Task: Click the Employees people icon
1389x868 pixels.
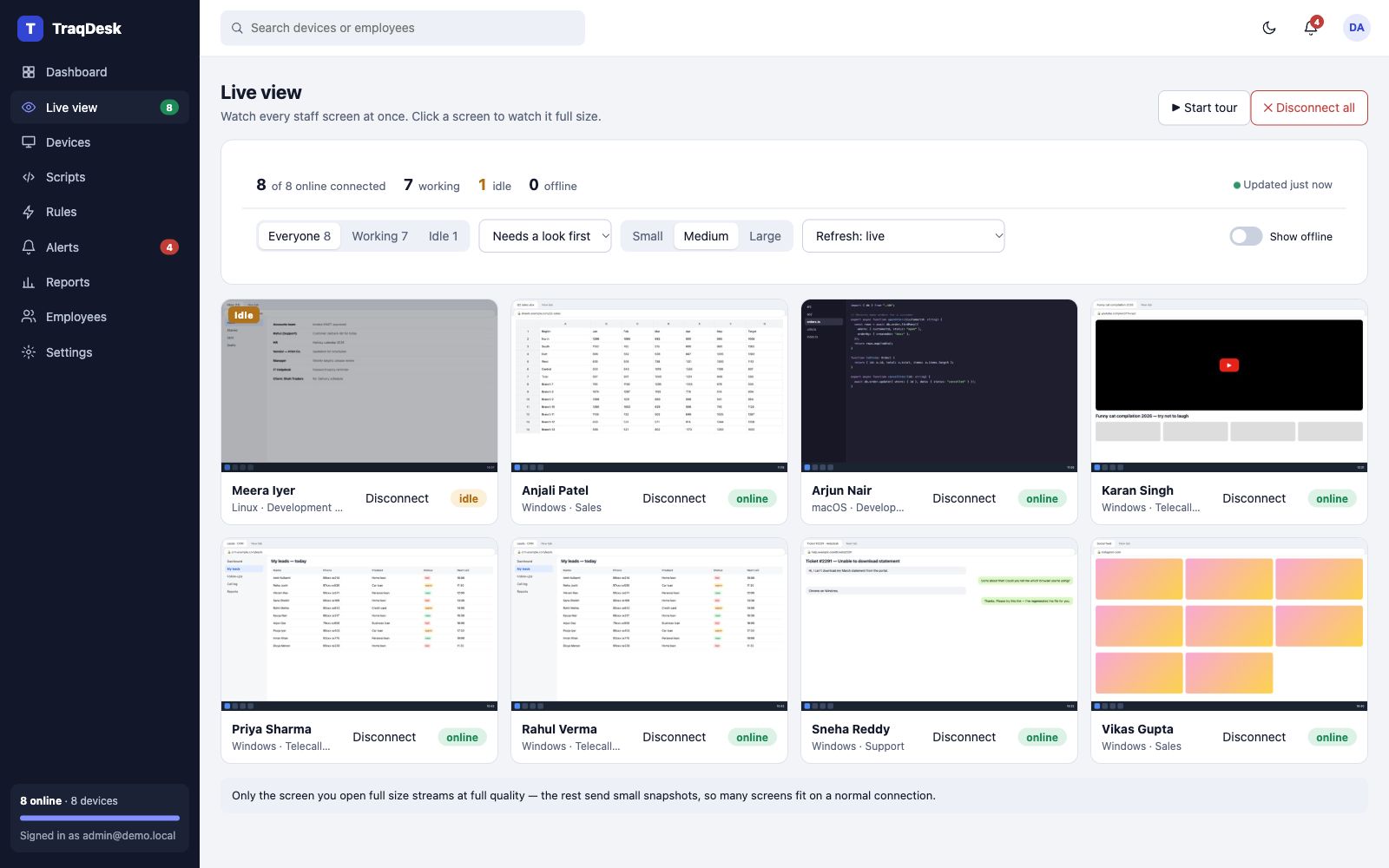Action: (x=29, y=317)
